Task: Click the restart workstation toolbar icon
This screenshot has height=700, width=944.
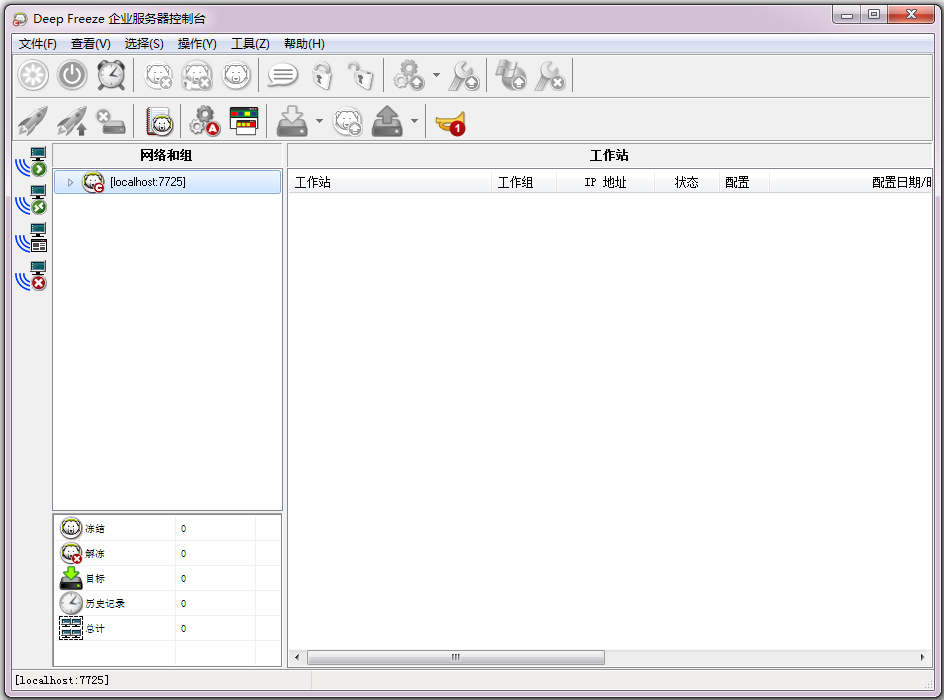Action: 33,76
